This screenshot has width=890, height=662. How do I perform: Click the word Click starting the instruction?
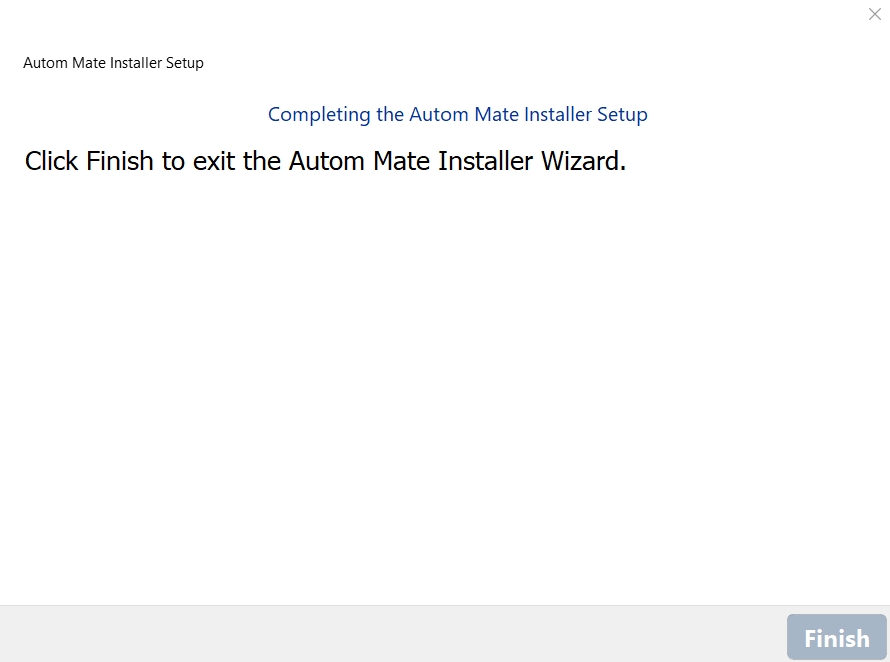point(52,161)
